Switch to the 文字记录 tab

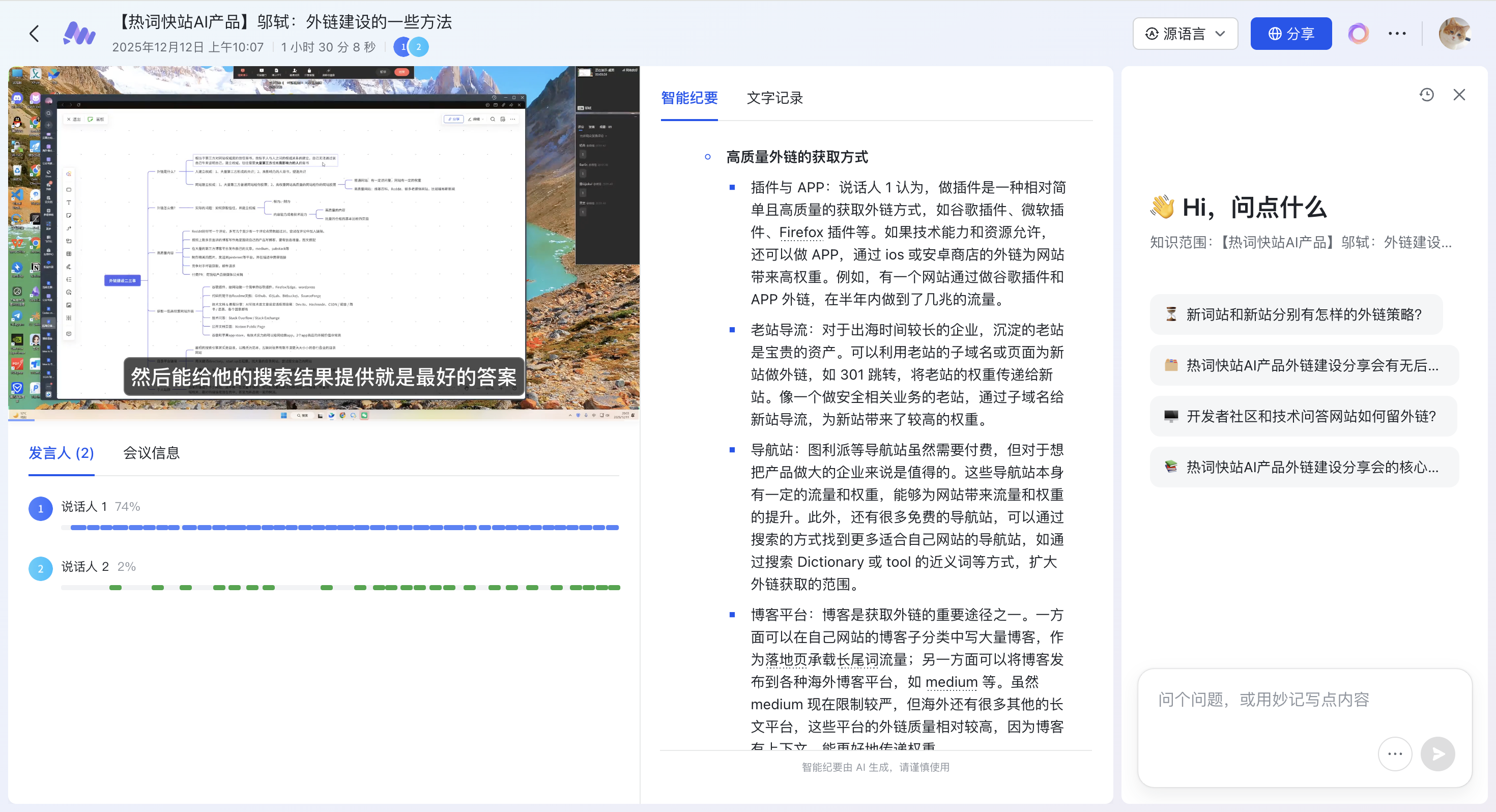(774, 98)
